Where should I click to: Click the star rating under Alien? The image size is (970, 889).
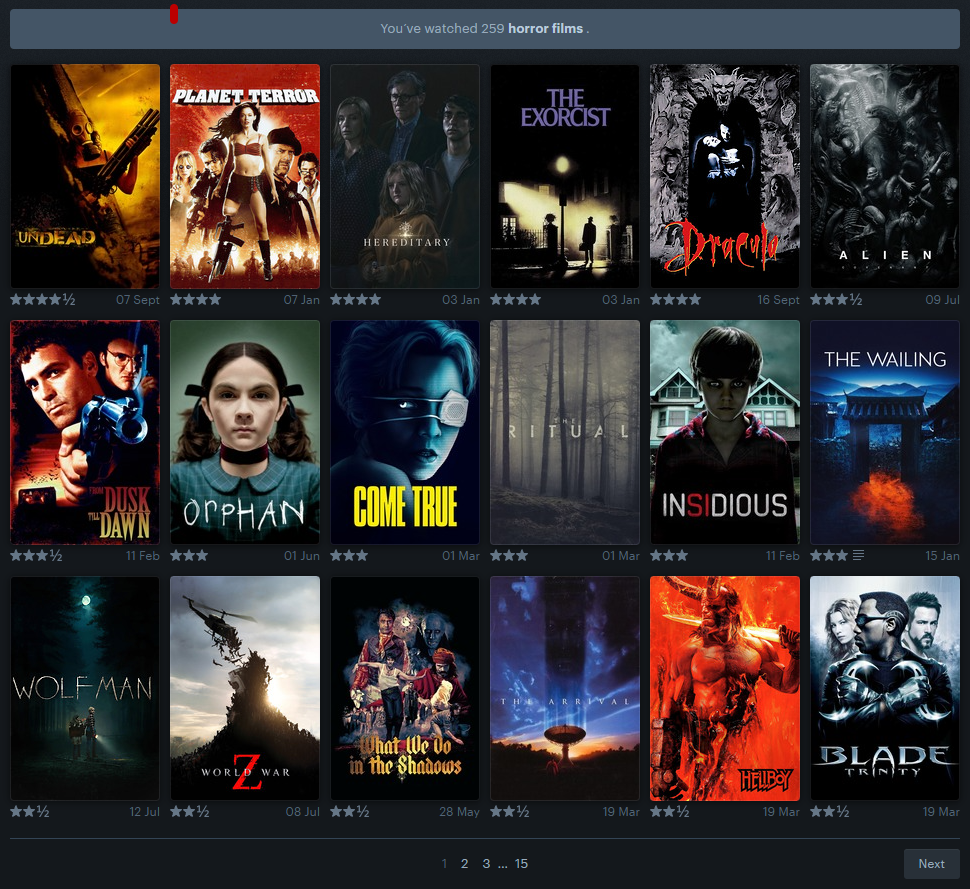836,299
